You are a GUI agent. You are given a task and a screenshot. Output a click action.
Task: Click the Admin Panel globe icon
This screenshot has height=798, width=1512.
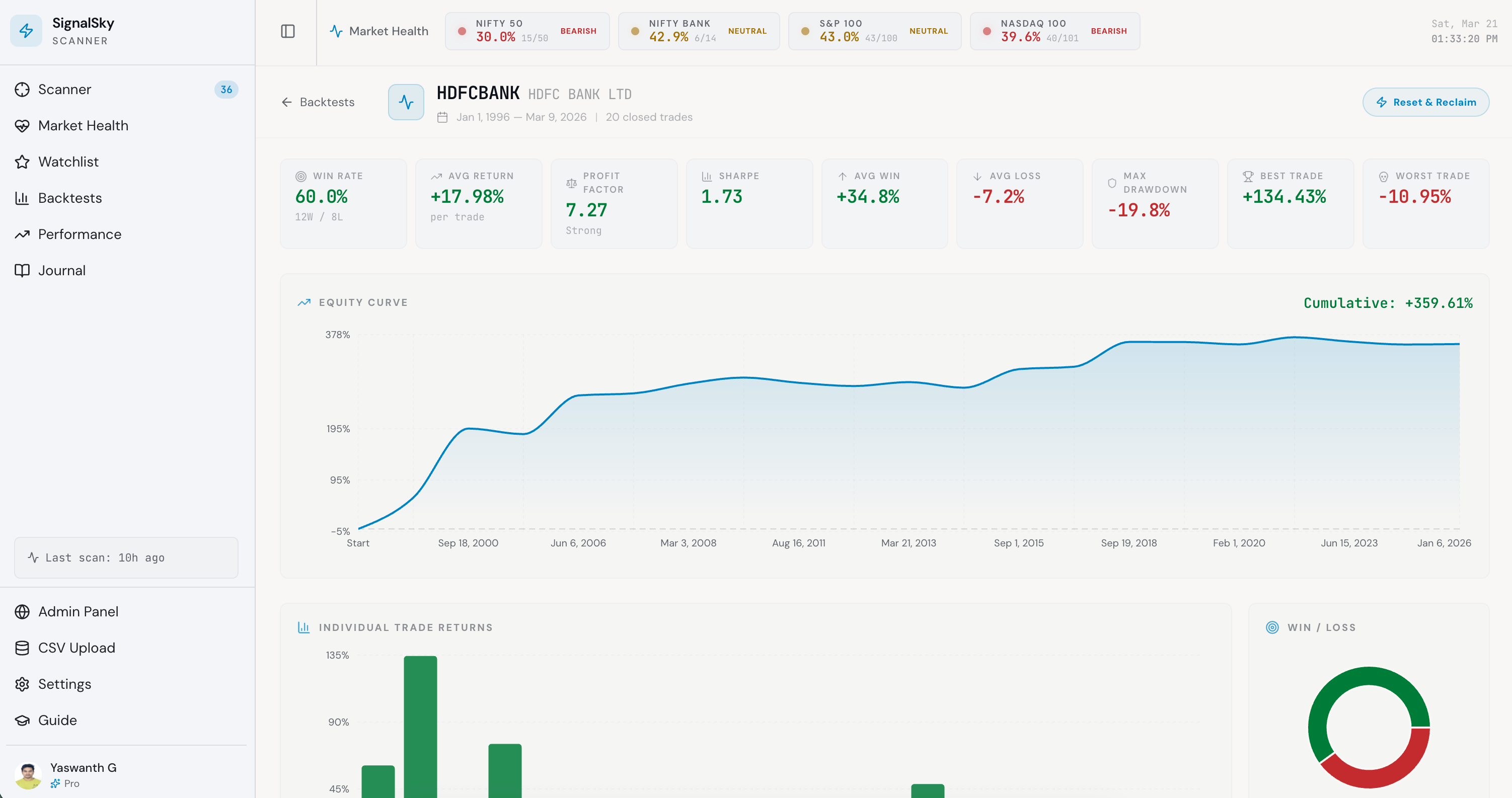pos(22,611)
